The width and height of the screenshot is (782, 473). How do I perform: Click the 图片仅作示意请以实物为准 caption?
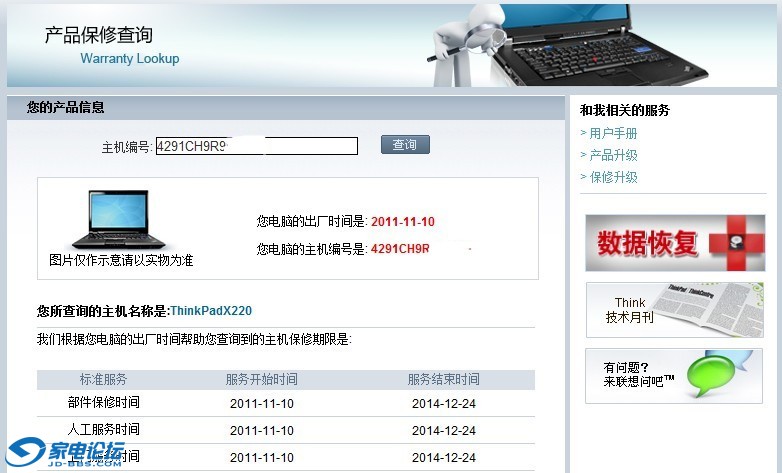tap(121, 260)
